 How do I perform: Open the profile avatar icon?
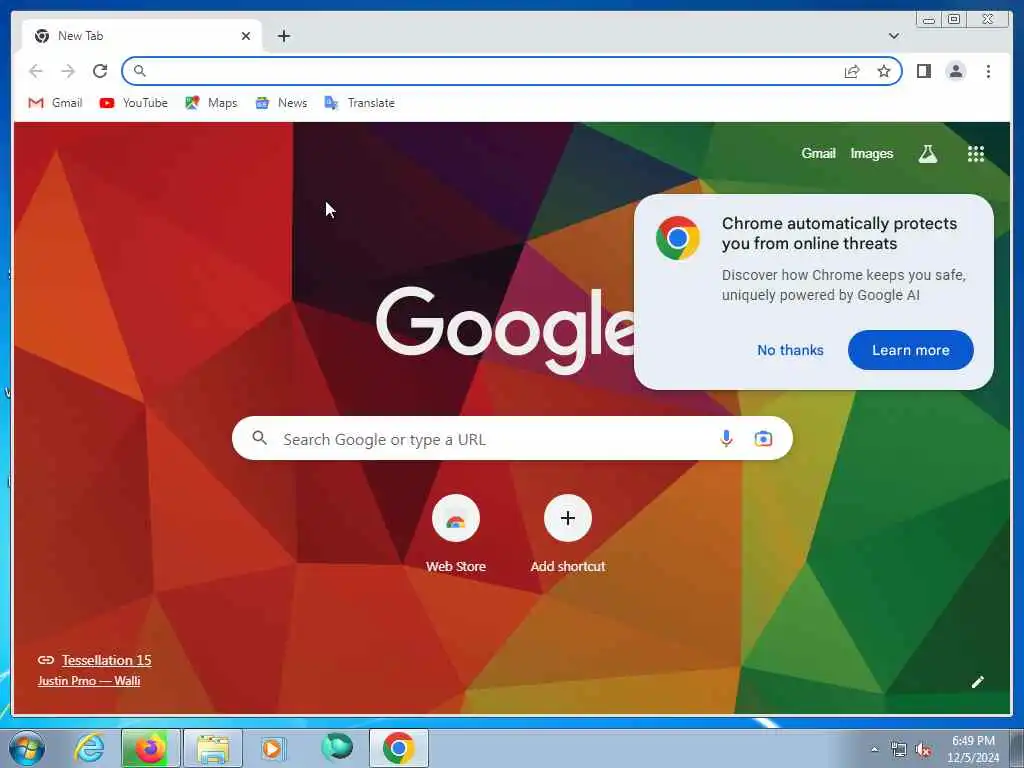coord(955,71)
